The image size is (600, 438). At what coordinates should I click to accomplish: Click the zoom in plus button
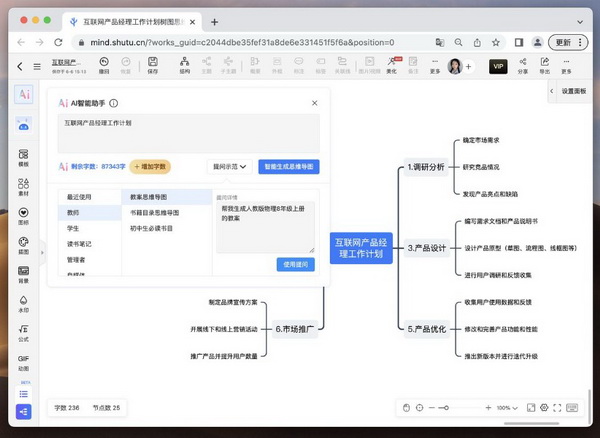488,408
